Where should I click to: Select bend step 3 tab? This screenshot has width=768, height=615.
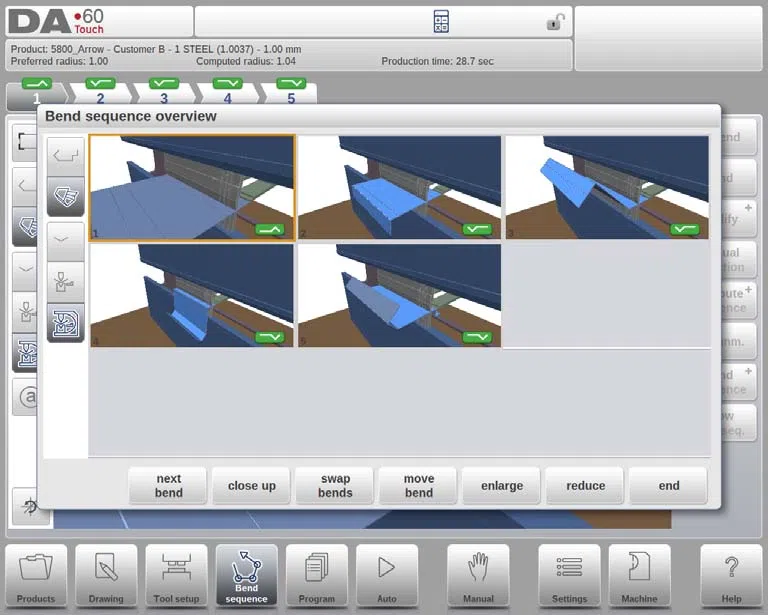coord(164,92)
